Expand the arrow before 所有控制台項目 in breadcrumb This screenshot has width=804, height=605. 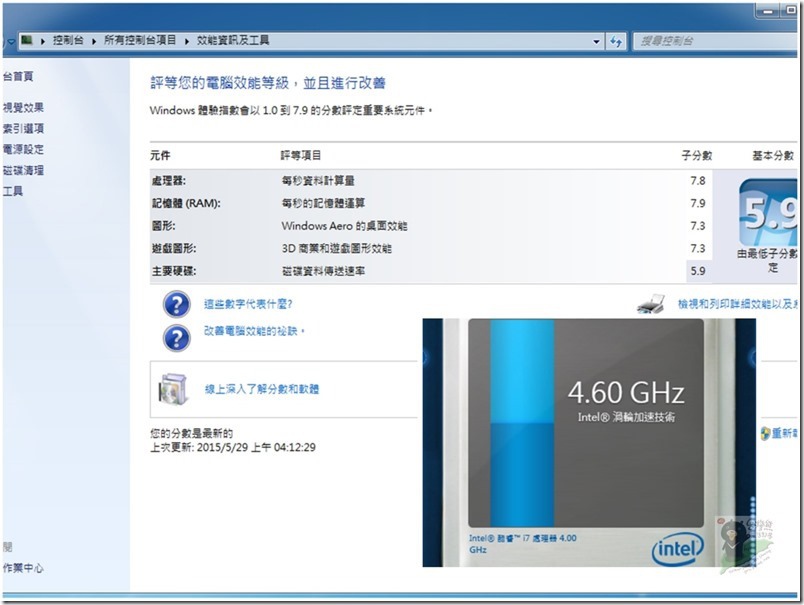(94, 41)
